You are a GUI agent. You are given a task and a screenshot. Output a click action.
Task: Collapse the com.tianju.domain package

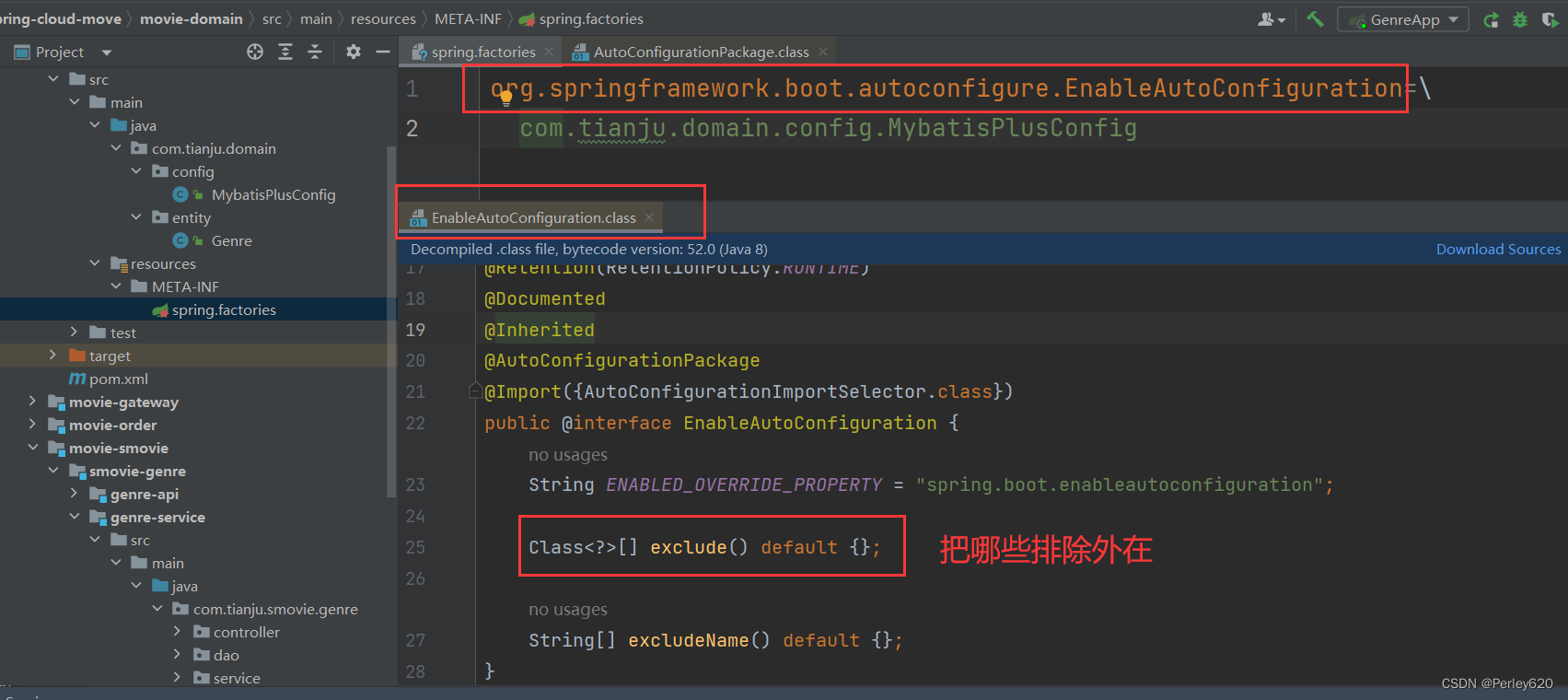115,148
